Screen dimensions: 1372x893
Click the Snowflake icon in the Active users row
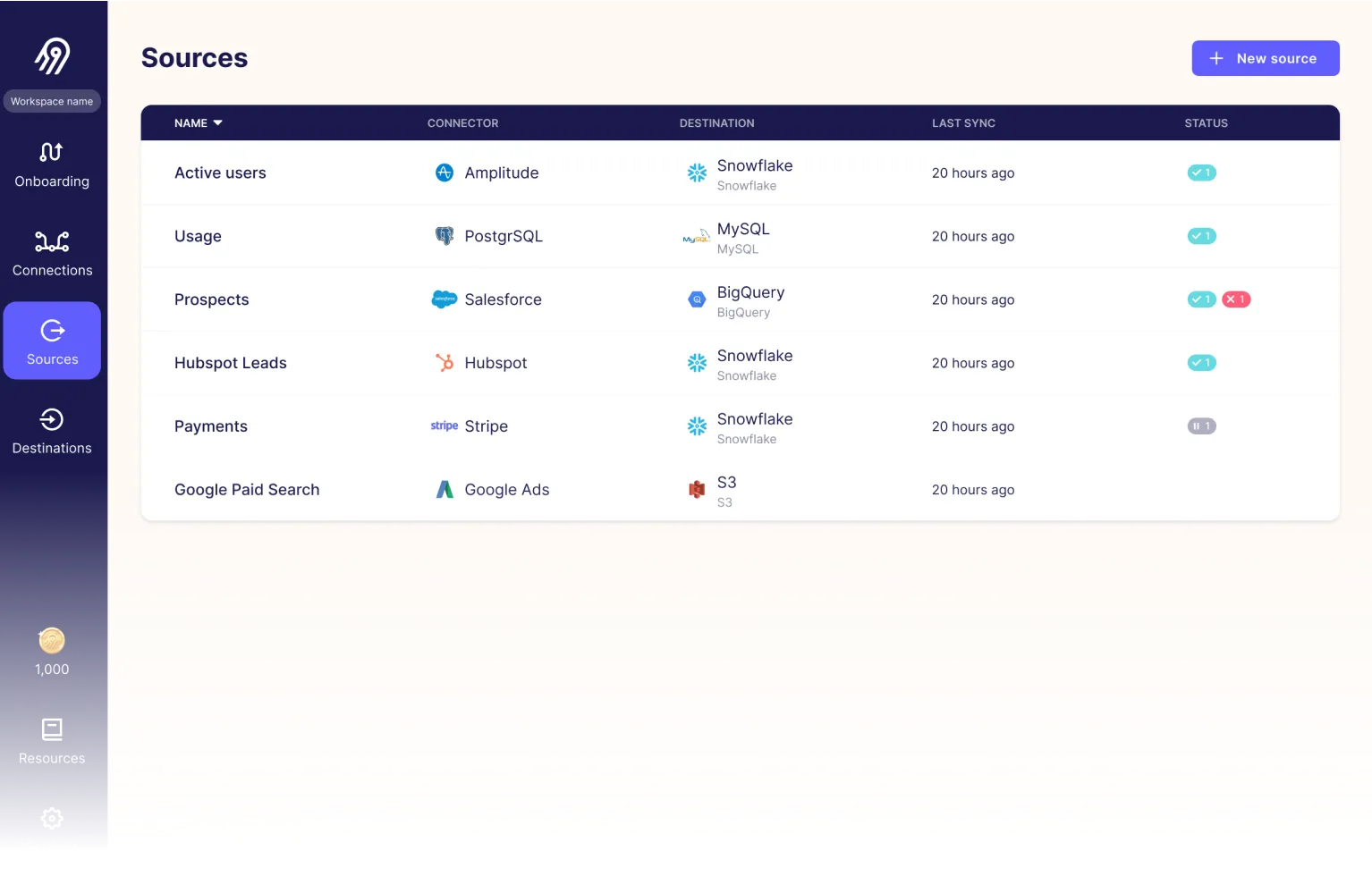[x=697, y=173]
